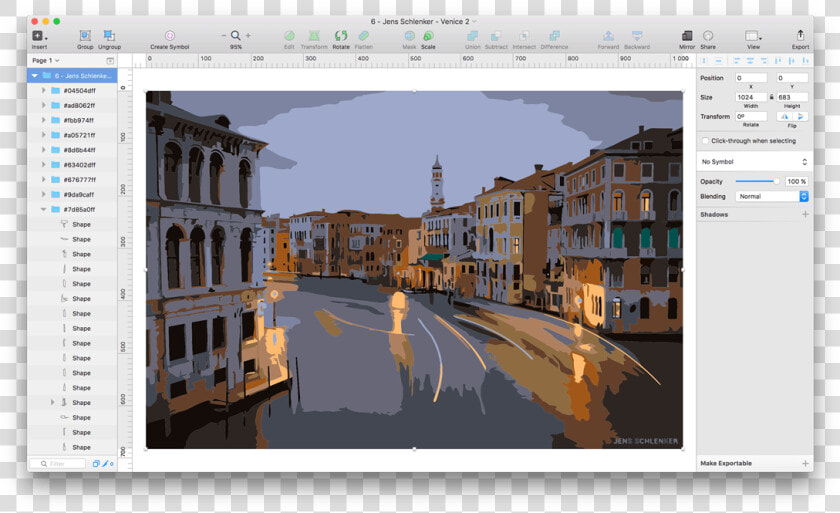This screenshot has width=840, height=513.
Task: Adjust the Opacity slider
Action: [758, 182]
